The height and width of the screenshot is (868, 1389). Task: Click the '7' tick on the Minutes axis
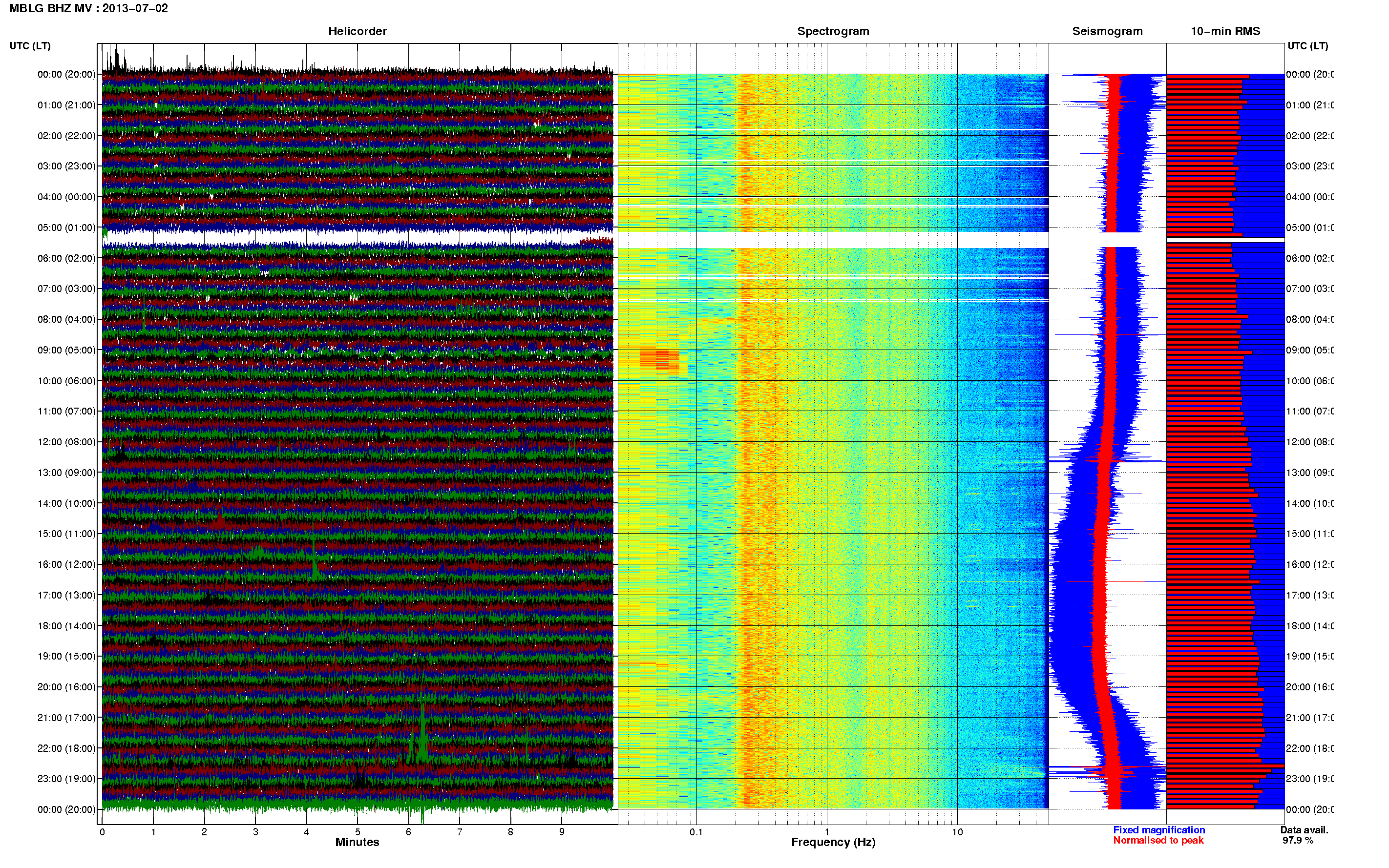460,832
